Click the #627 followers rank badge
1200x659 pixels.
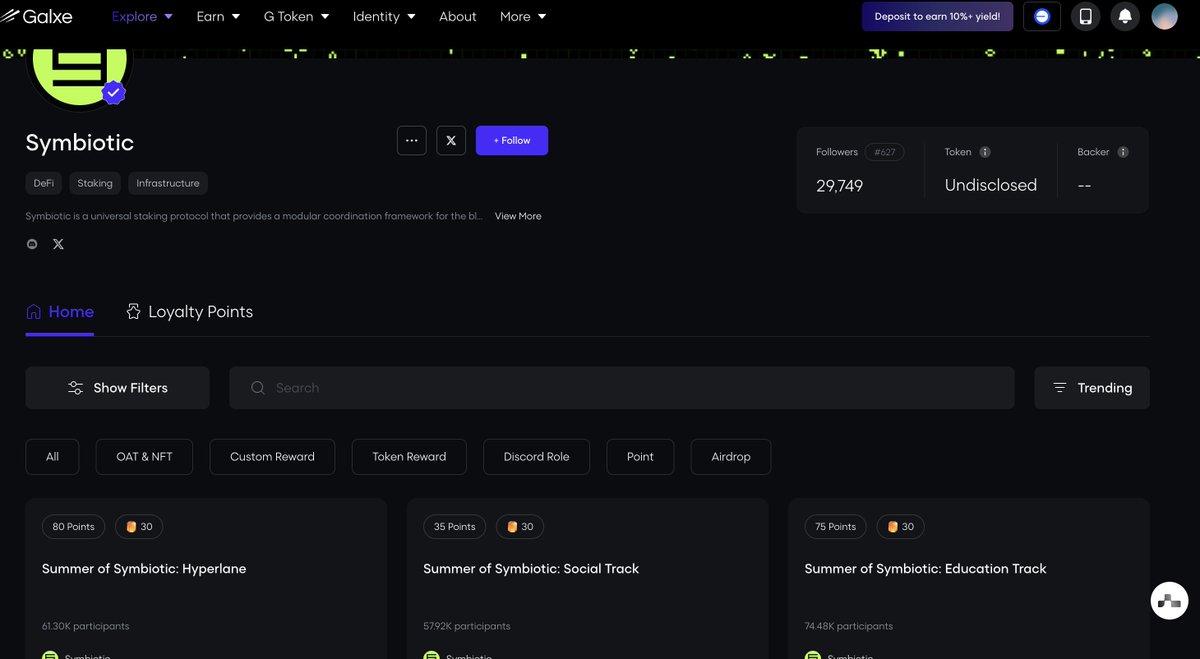tap(885, 152)
